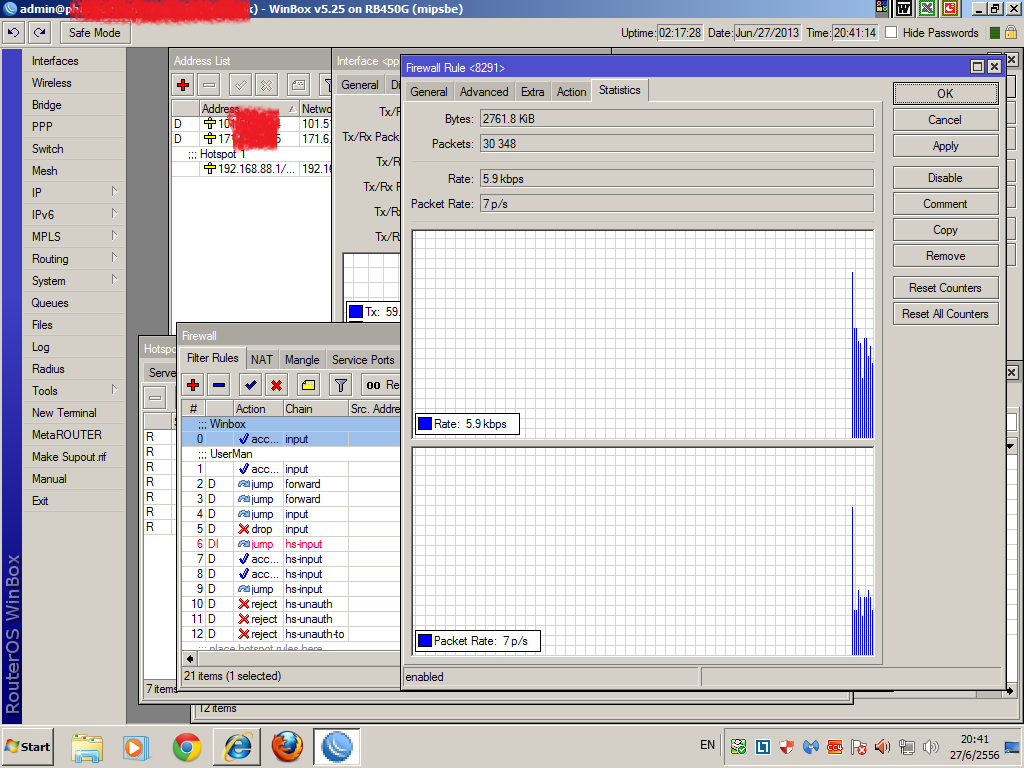
Task: Switch to WinBox taskbar icon
Action: [x=337, y=747]
